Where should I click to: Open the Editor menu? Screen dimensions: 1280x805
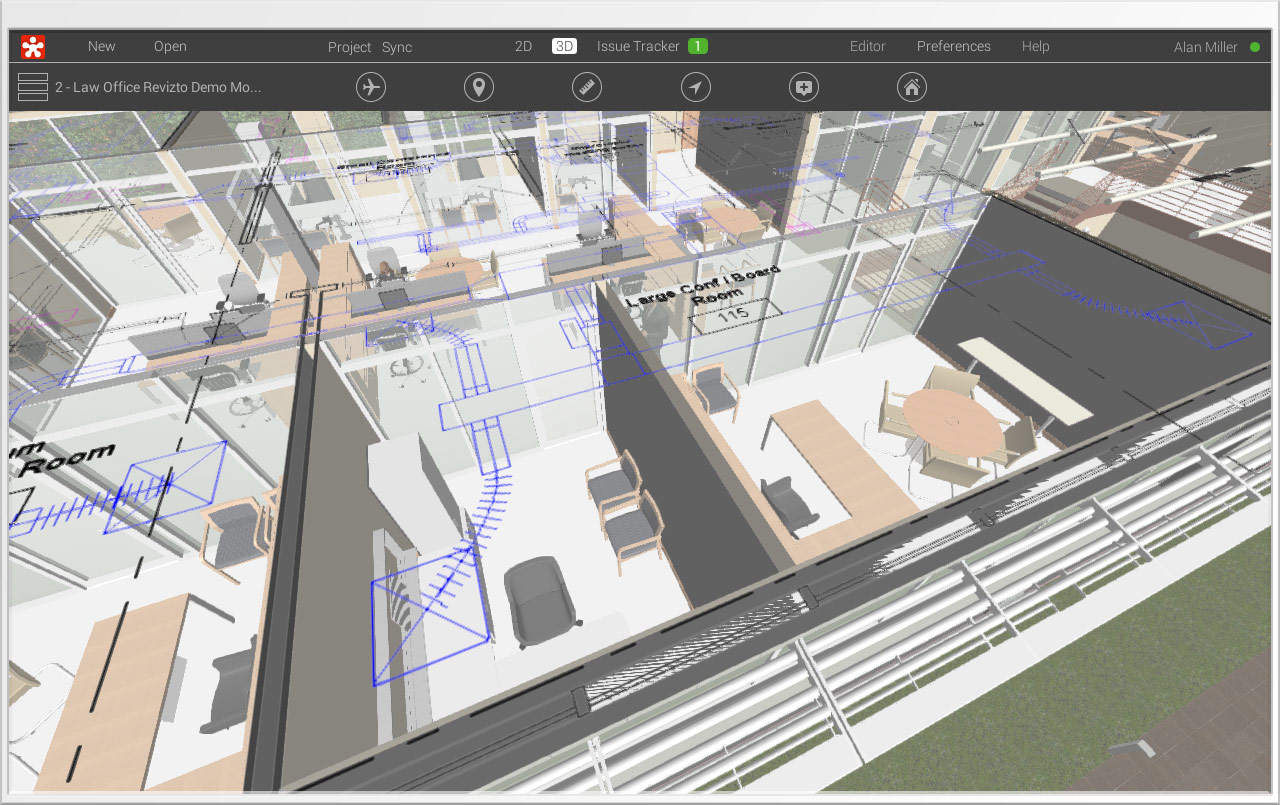tap(868, 46)
